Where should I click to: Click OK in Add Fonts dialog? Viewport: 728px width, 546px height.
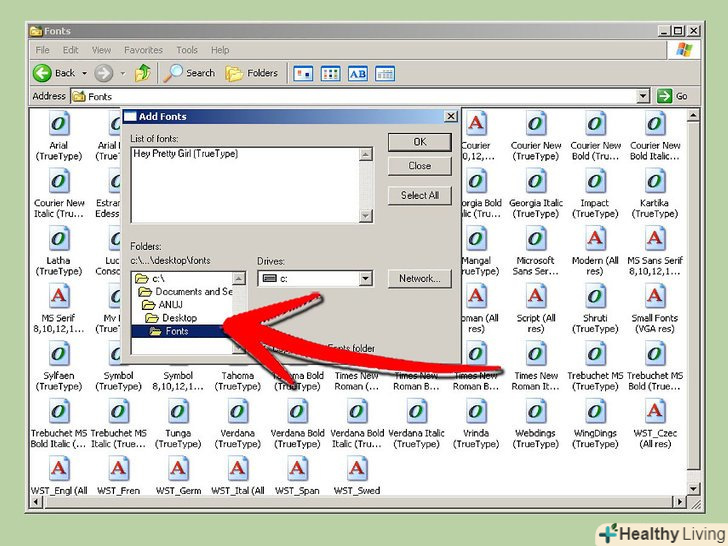tap(420, 142)
